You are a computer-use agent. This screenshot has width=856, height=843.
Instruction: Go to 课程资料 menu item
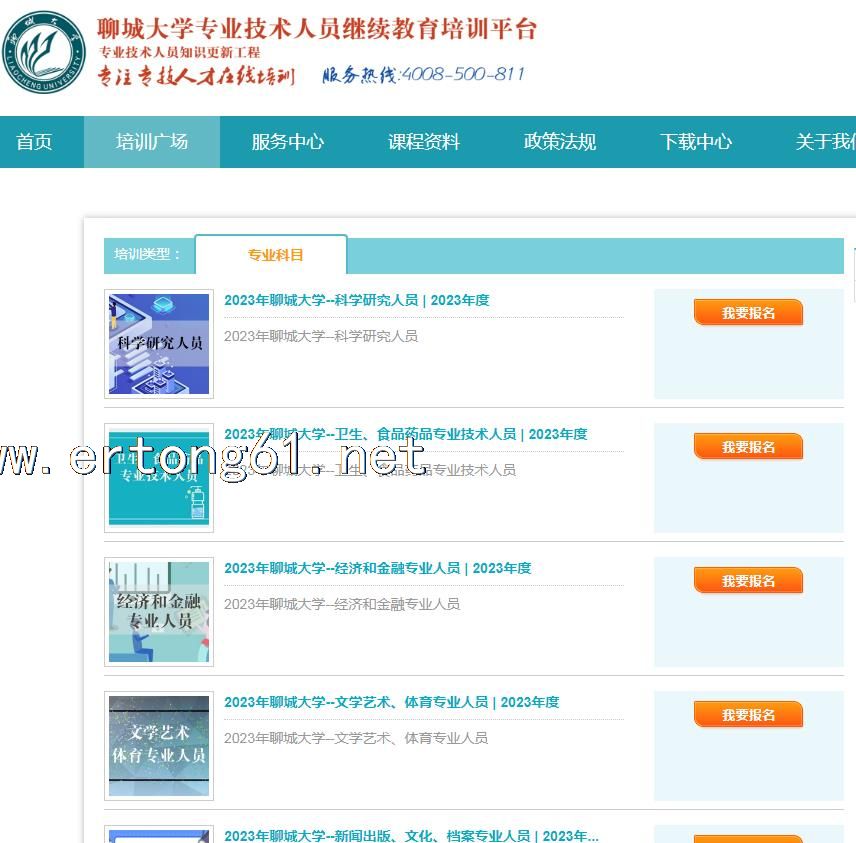point(424,142)
